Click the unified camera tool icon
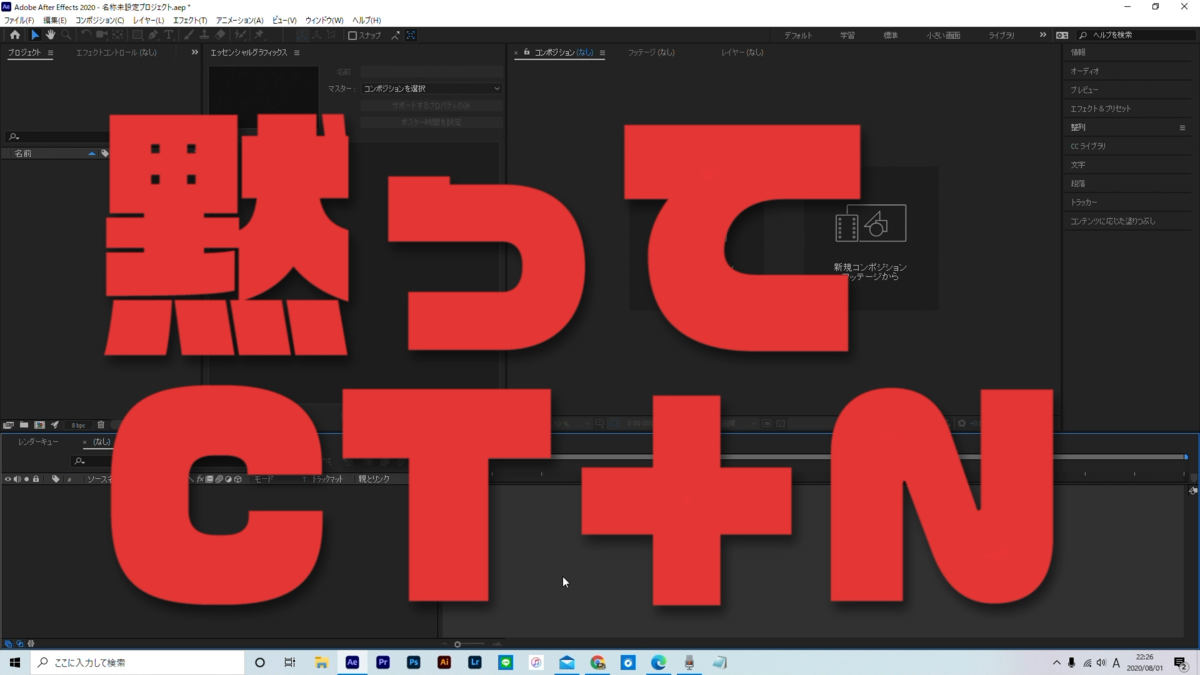Image resolution: width=1200 pixels, height=675 pixels. click(x=101, y=35)
